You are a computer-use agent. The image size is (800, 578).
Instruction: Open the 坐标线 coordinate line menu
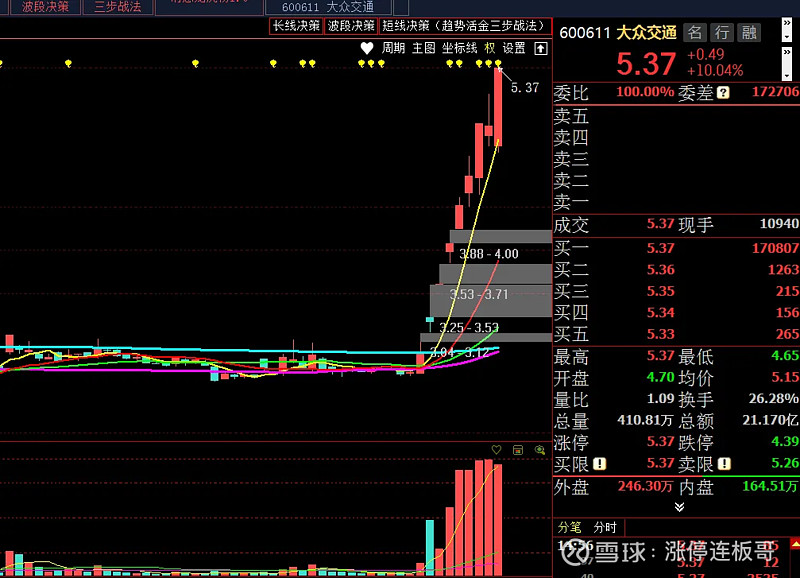tap(459, 48)
